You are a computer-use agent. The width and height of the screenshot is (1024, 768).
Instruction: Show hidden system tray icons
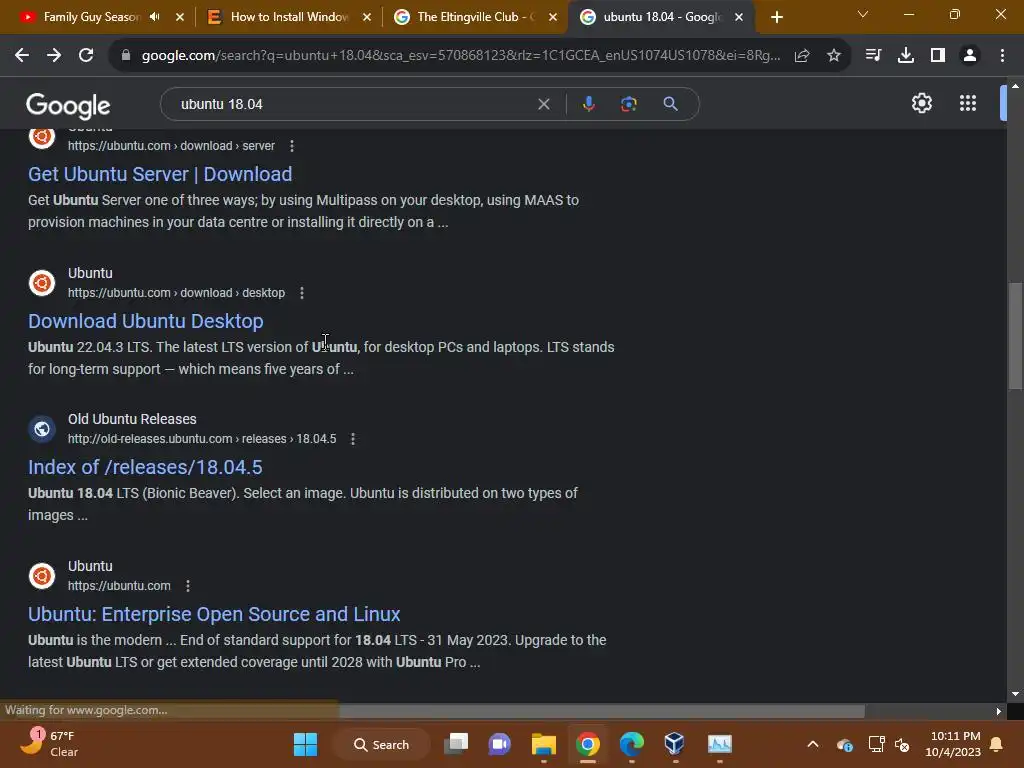(x=812, y=744)
